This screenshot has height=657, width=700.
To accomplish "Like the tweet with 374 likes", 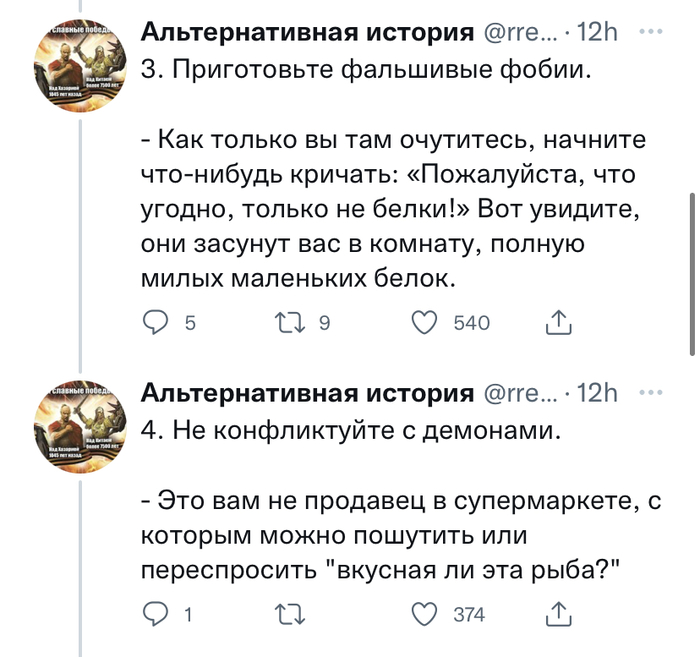I will pos(425,614).
